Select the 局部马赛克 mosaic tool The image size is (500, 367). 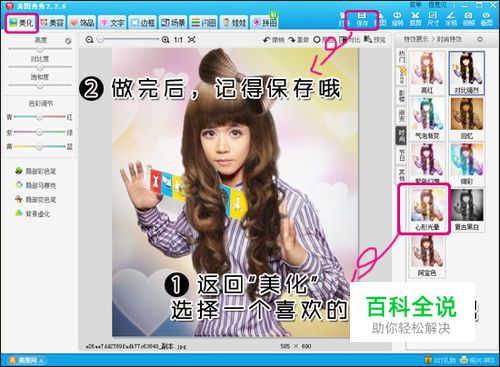coord(36,185)
